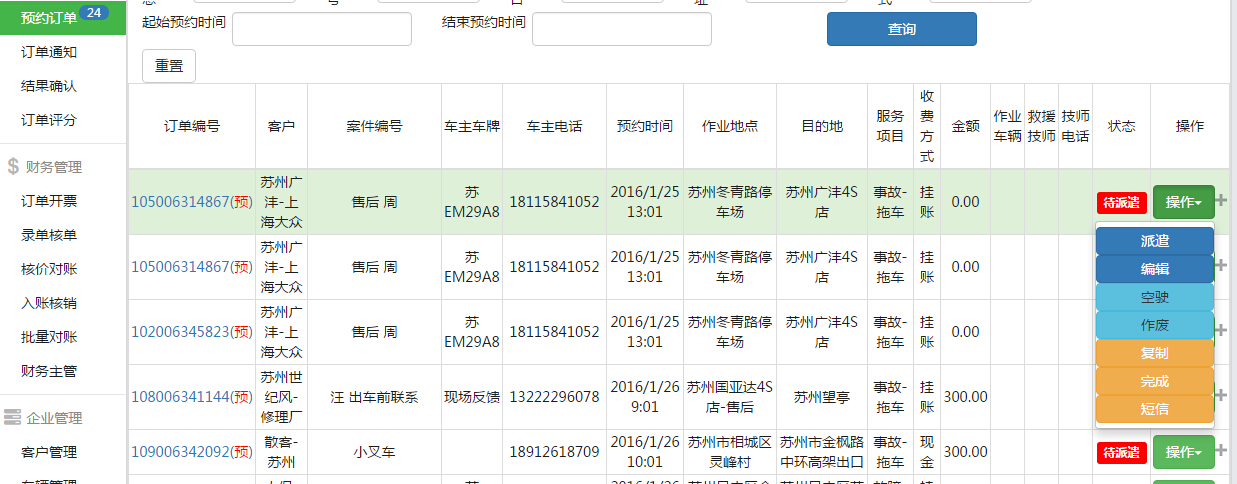Click the plus icon for order 109006342092
The image size is (1237, 484).
(1221, 452)
